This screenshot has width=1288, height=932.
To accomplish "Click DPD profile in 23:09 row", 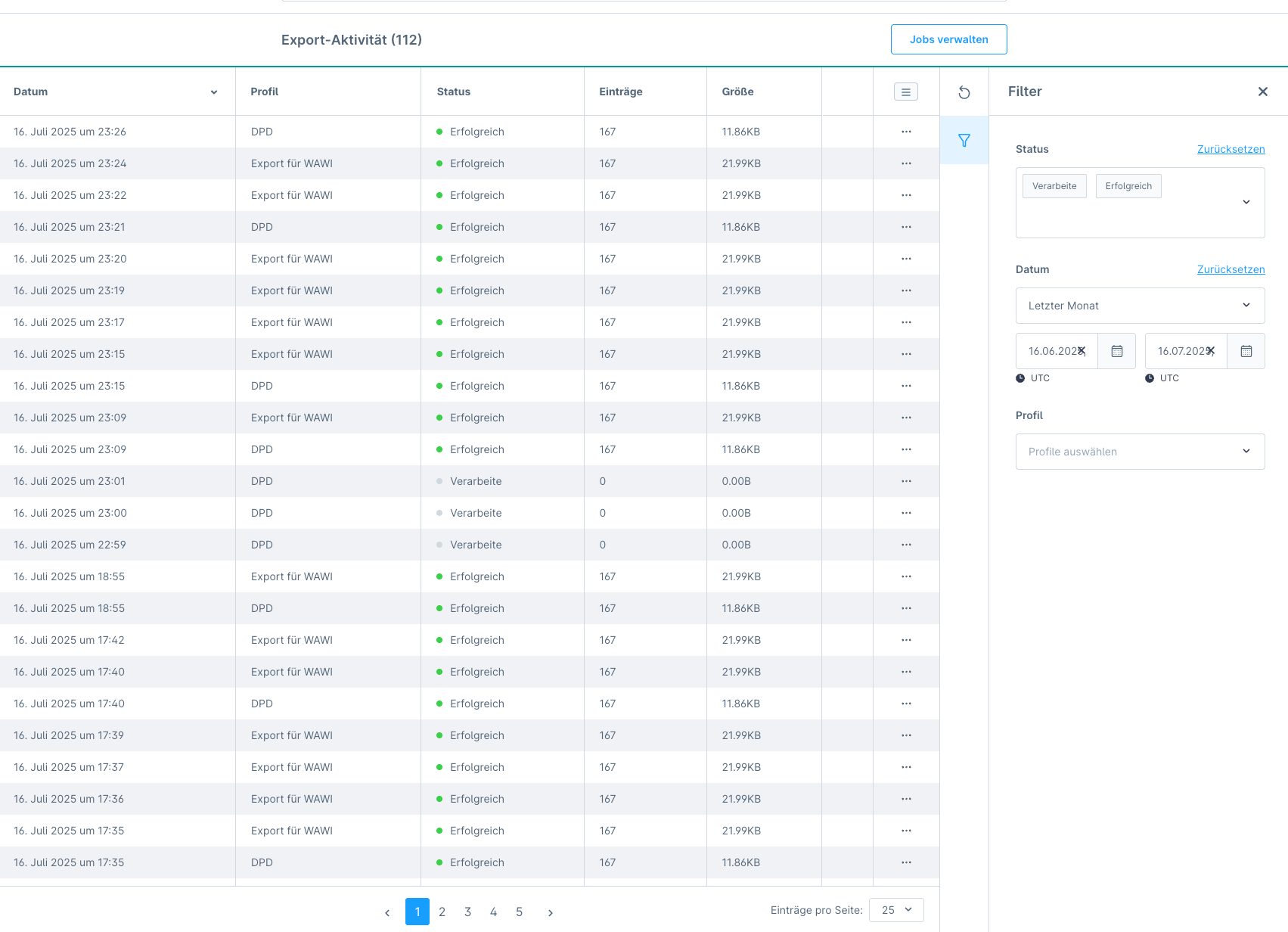I will pos(262,449).
